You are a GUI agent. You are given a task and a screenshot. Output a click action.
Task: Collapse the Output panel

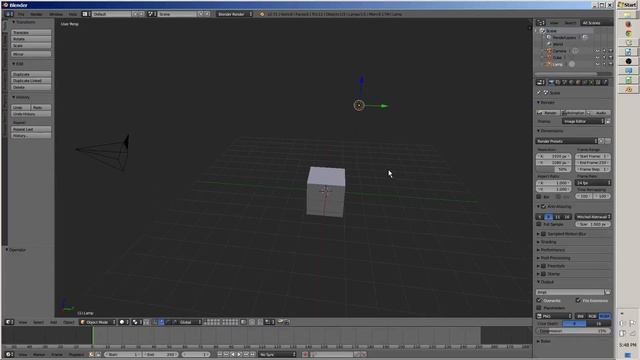547,282
